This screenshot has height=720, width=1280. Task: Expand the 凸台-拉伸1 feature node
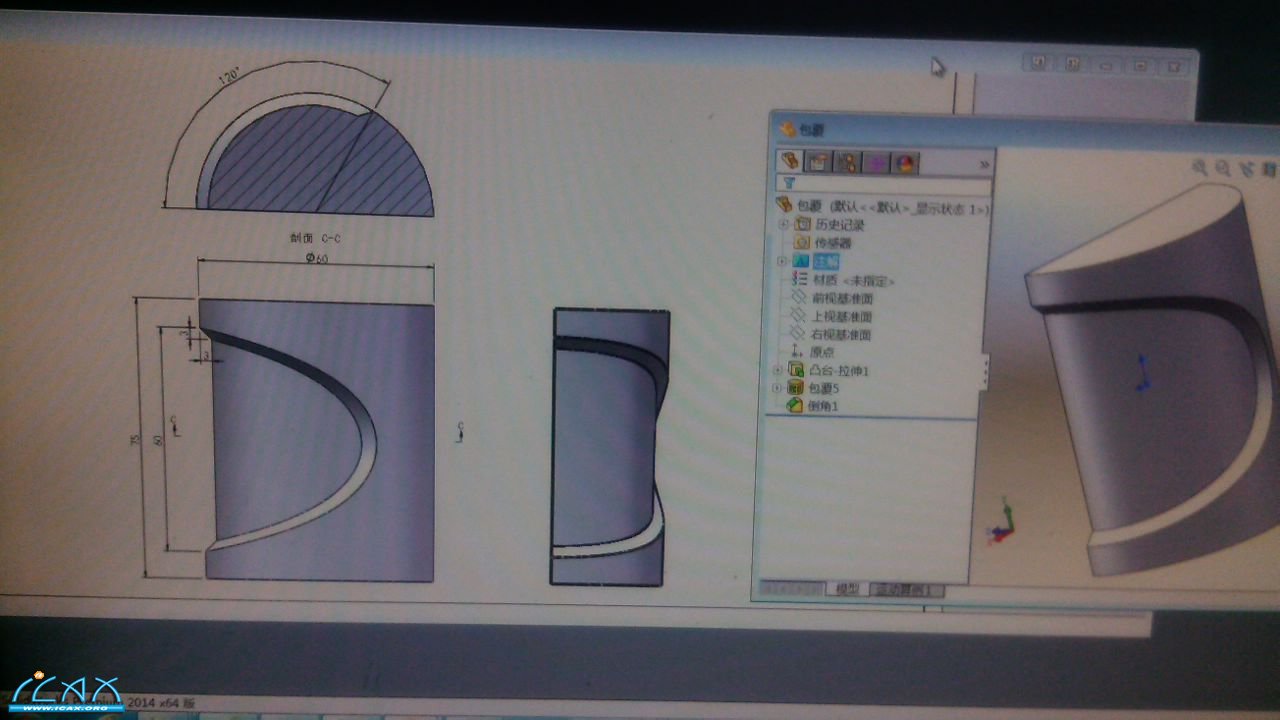point(778,370)
